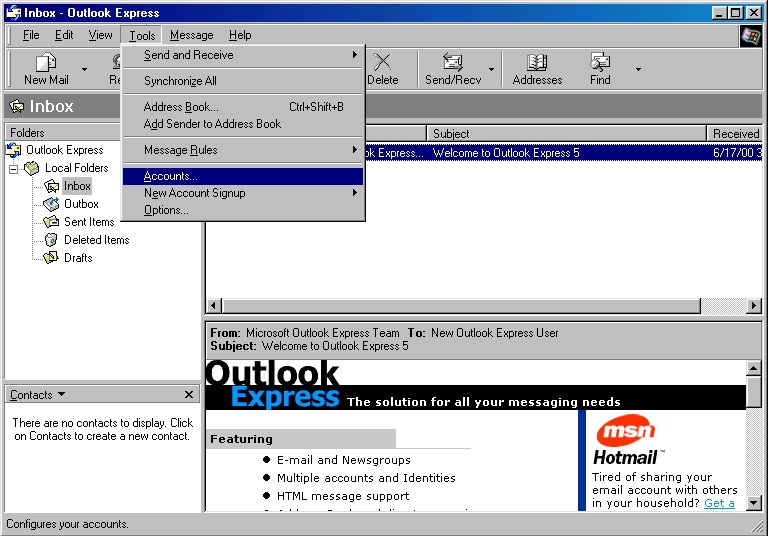Select Add Sender to Address Book
768x536 pixels.
pos(243,123)
